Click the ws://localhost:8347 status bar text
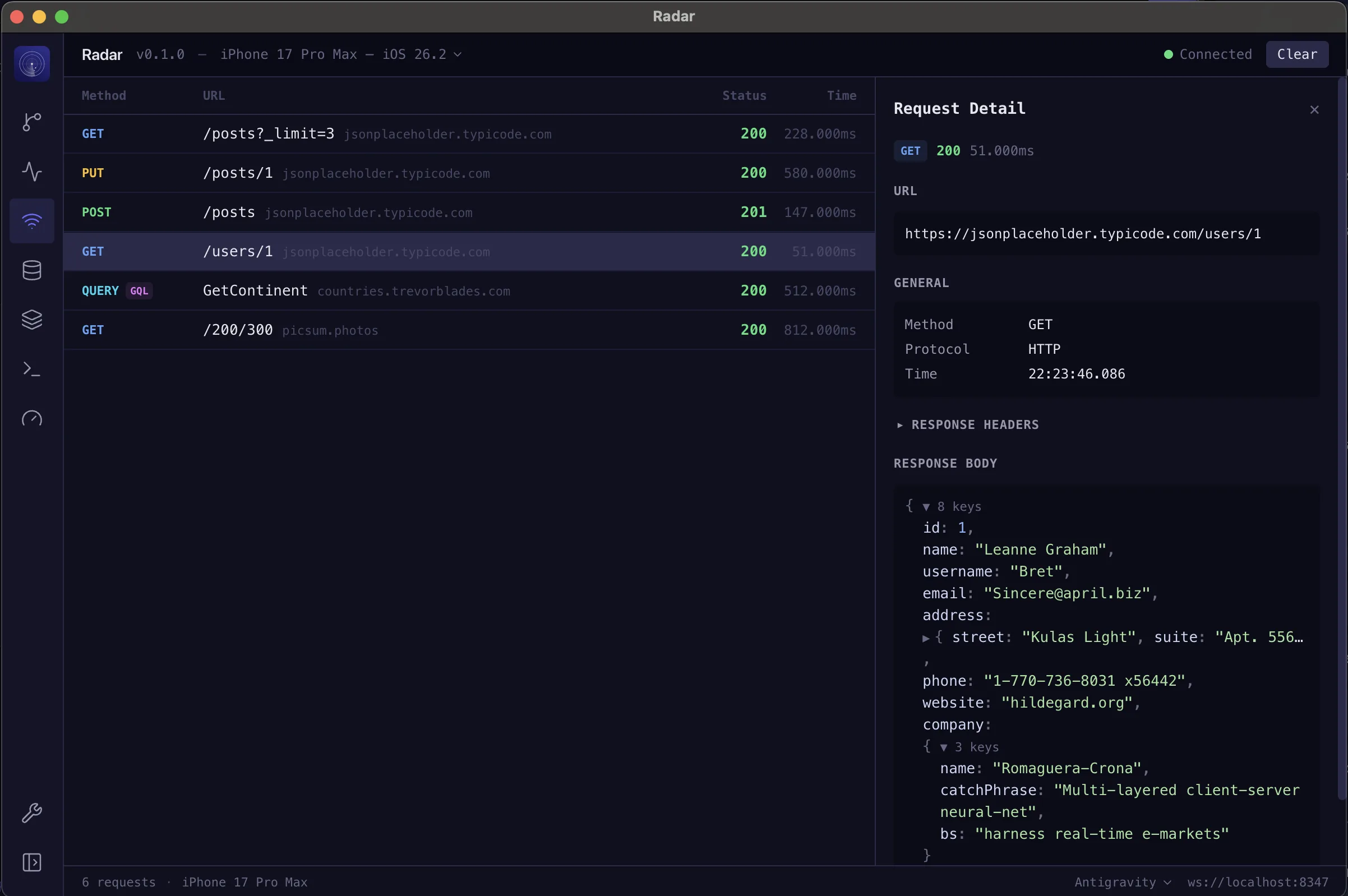Image resolution: width=1348 pixels, height=896 pixels. (1257, 883)
